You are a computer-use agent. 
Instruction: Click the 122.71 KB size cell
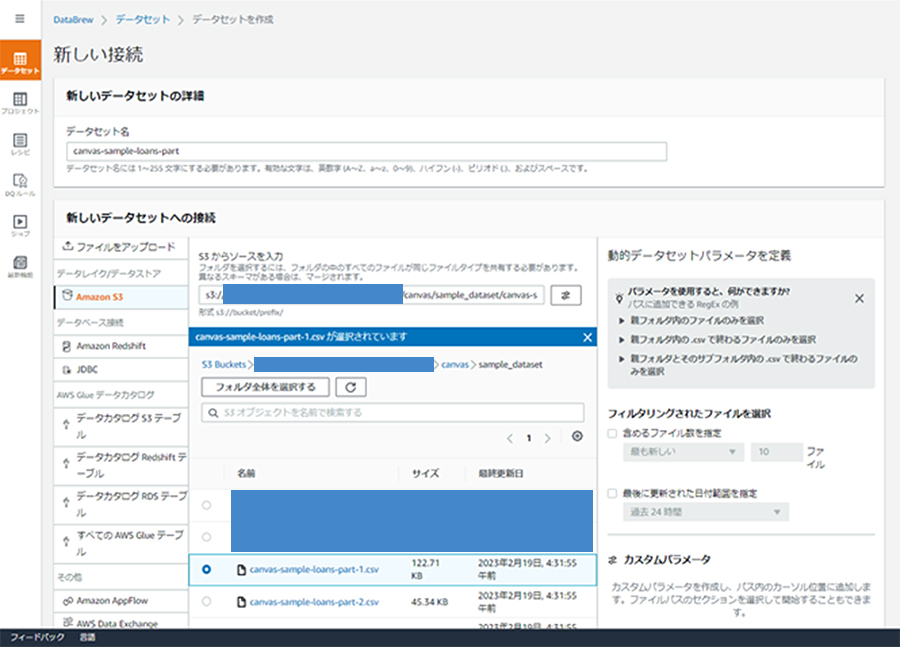click(425, 569)
